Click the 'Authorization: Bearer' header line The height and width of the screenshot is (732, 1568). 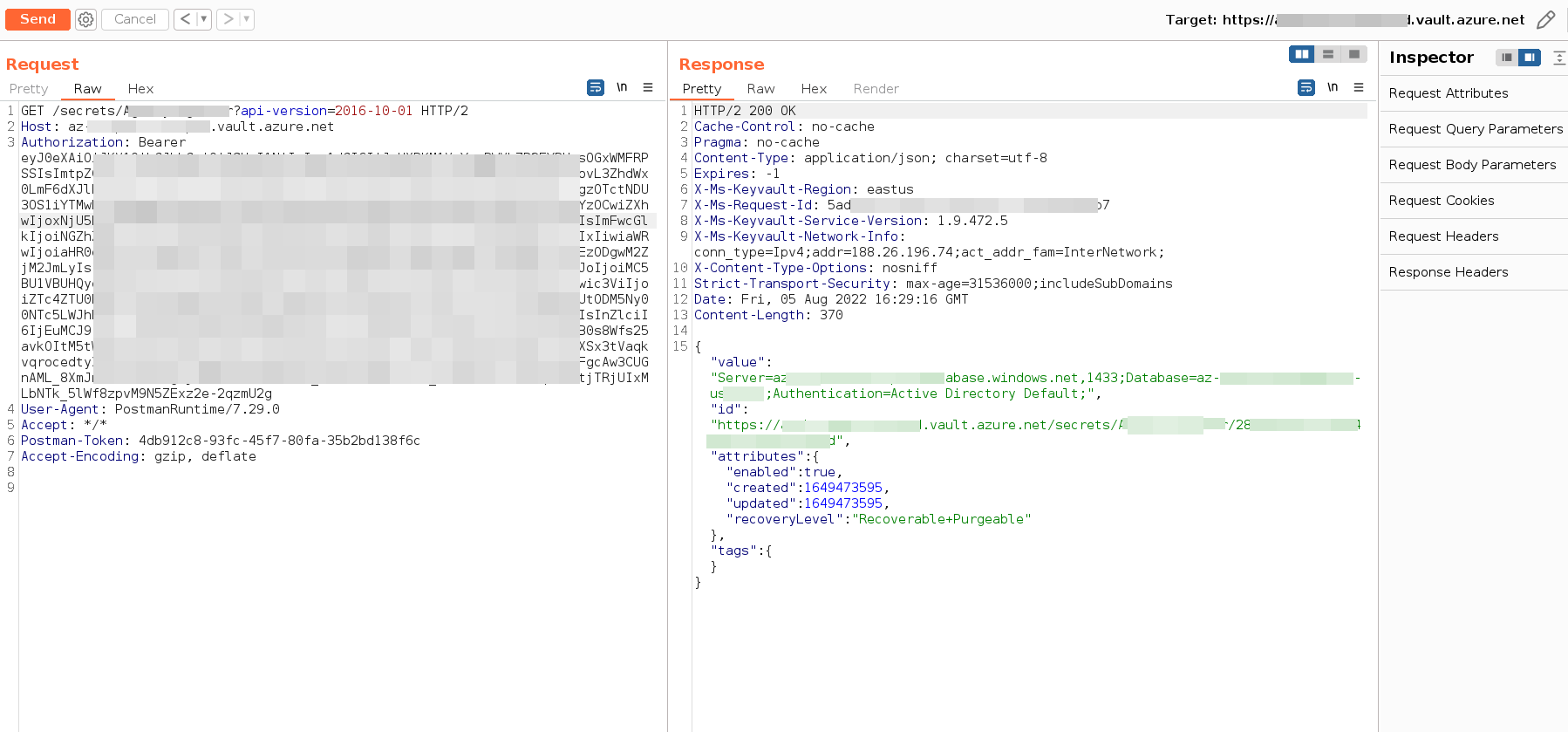tap(103, 142)
